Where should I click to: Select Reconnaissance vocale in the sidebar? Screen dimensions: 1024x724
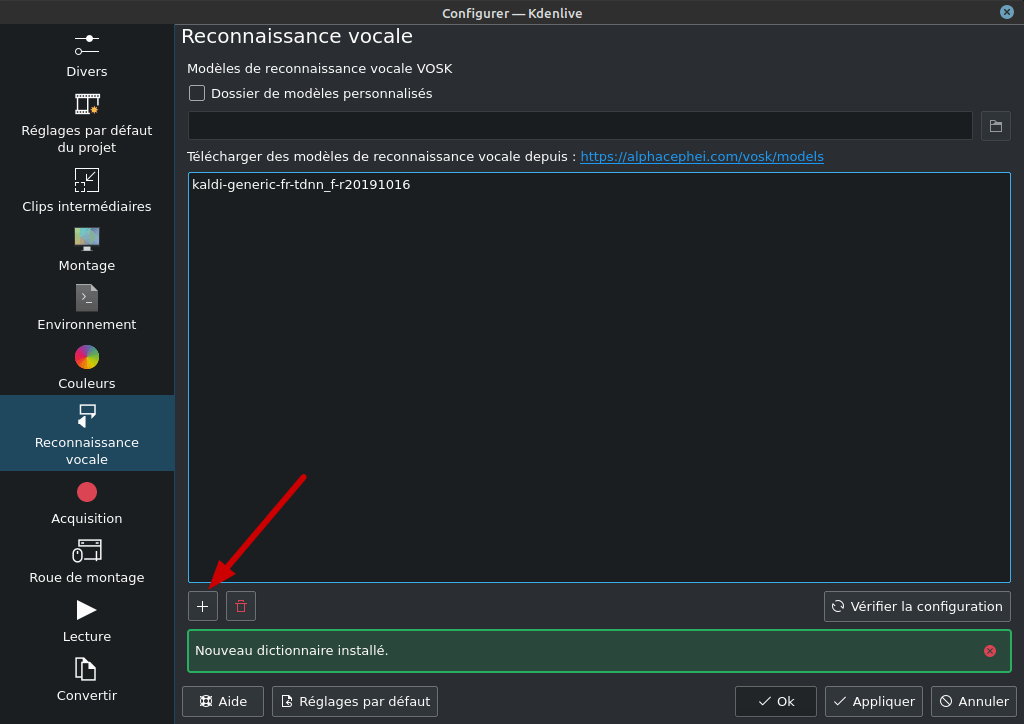click(x=87, y=433)
